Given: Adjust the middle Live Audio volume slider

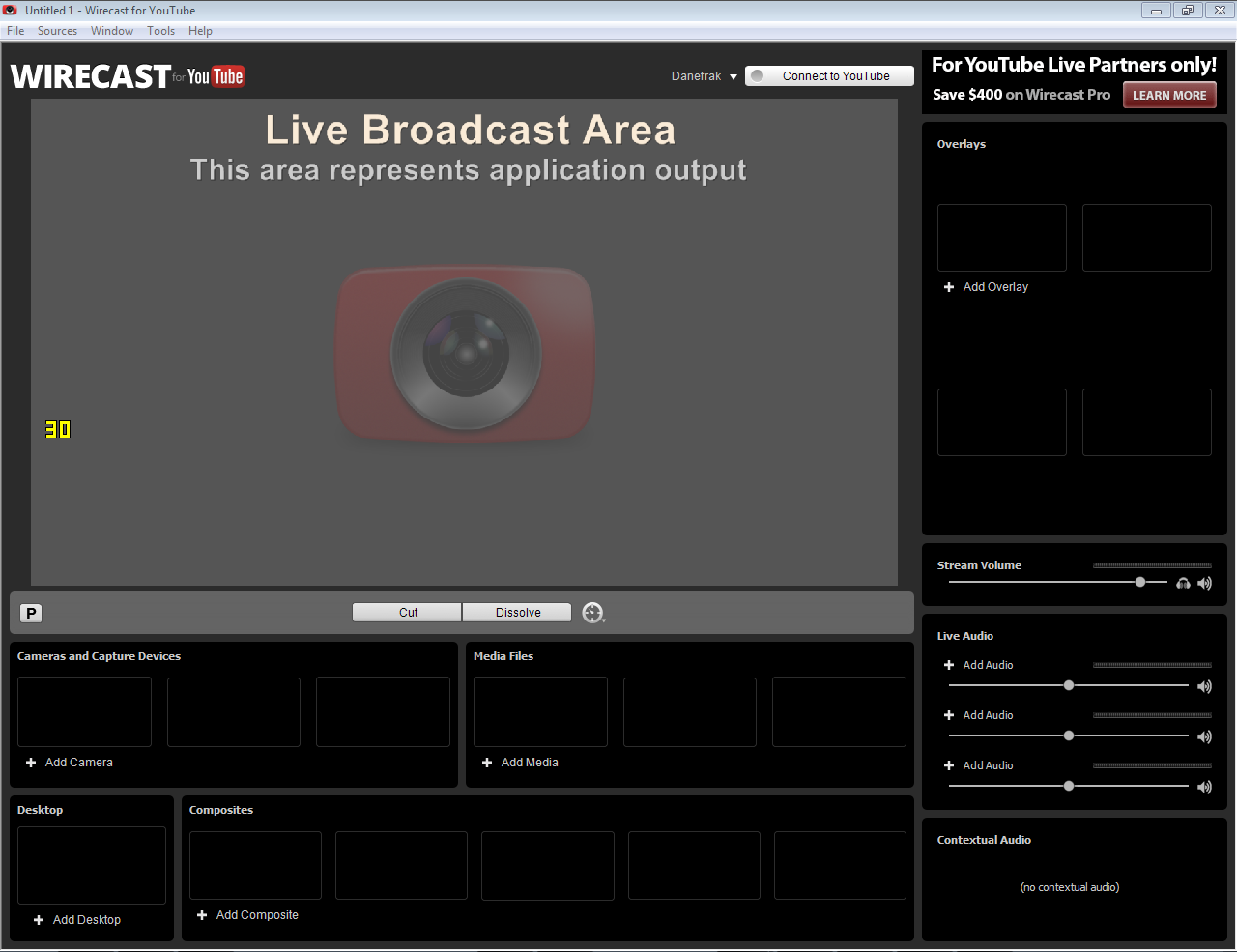Looking at the screenshot, I should [x=1069, y=736].
